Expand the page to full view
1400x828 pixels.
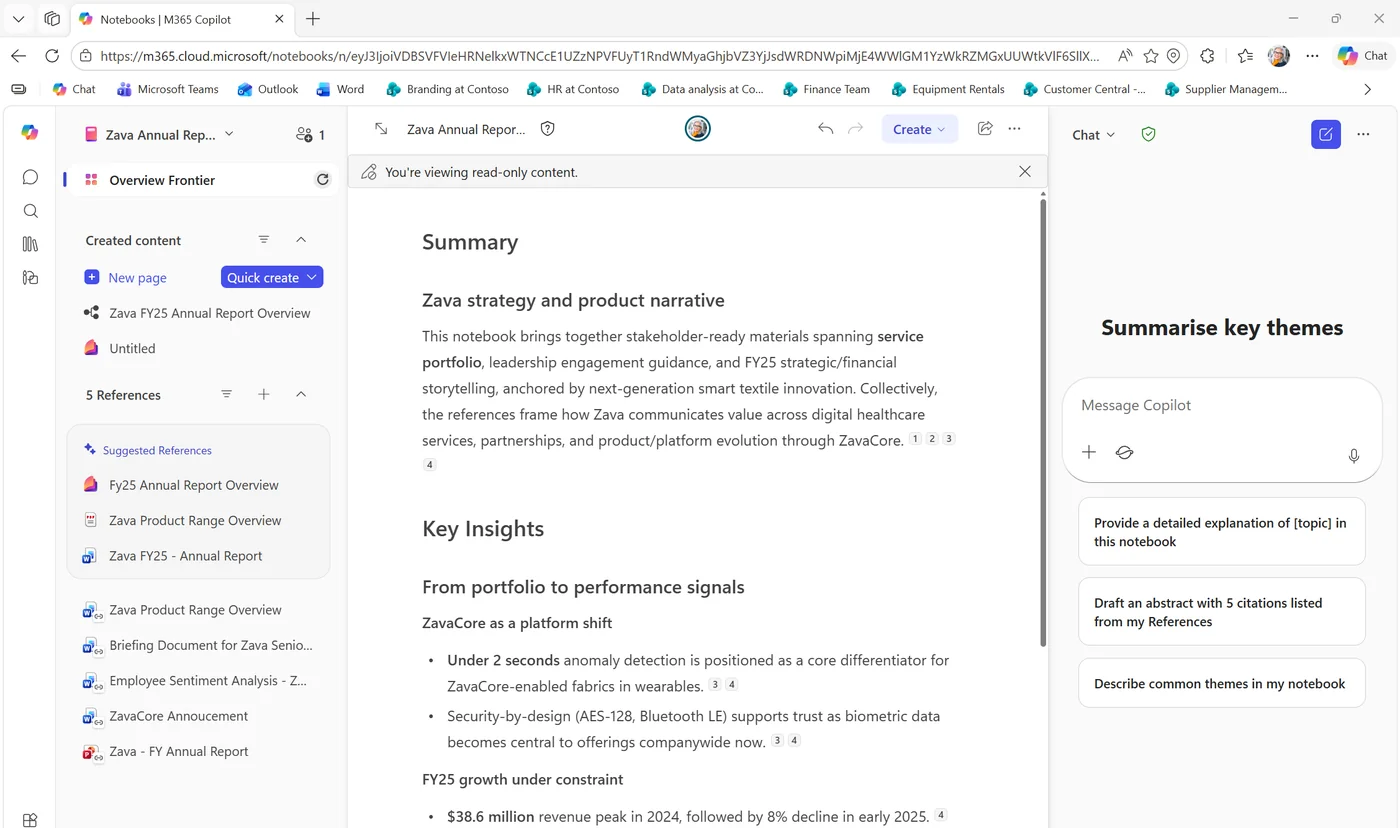(381, 129)
